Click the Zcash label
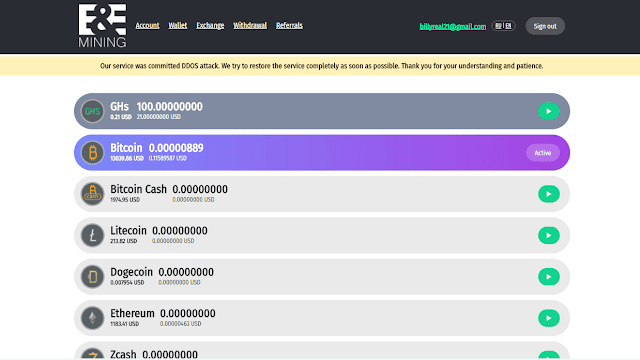 point(123,354)
